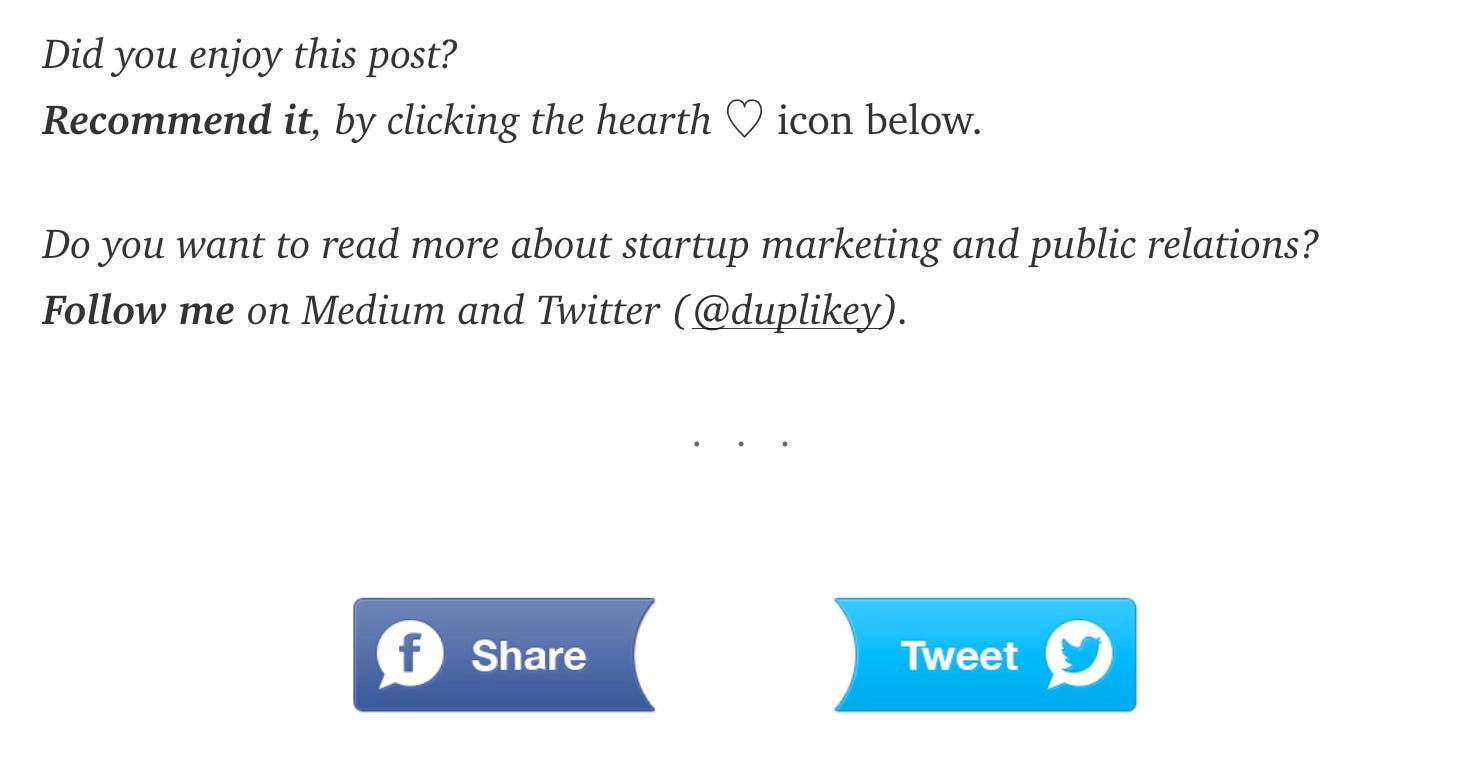Click the 'Tweet' text label
Image resolution: width=1460 pixels, height=768 pixels.
point(960,655)
